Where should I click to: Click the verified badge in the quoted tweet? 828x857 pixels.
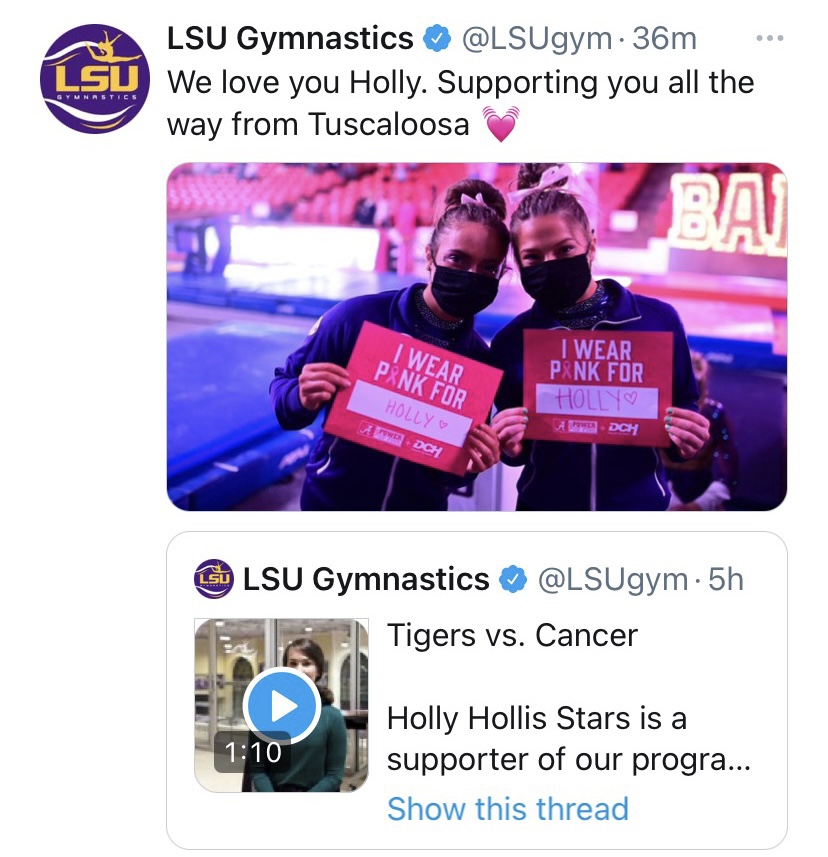point(513,579)
